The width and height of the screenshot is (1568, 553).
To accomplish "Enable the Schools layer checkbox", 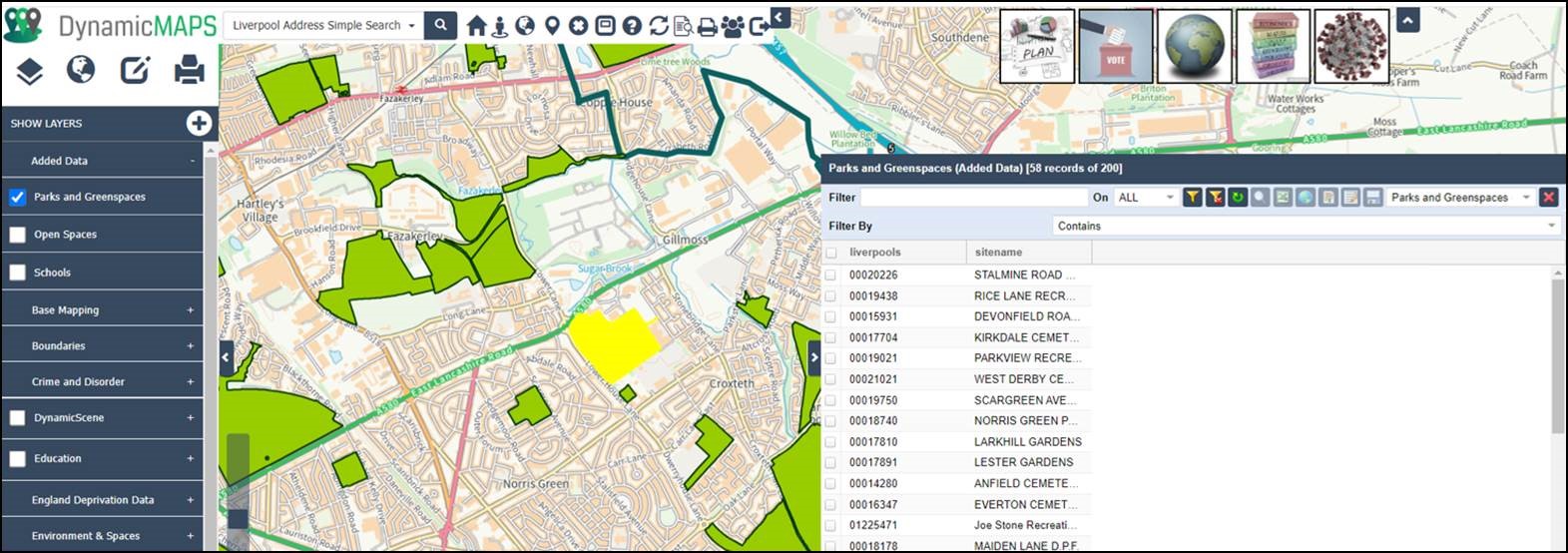I will (17, 273).
